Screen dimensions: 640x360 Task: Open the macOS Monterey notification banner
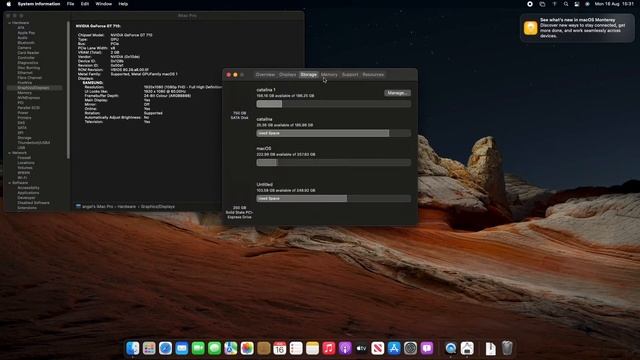pyautogui.click(x=577, y=28)
